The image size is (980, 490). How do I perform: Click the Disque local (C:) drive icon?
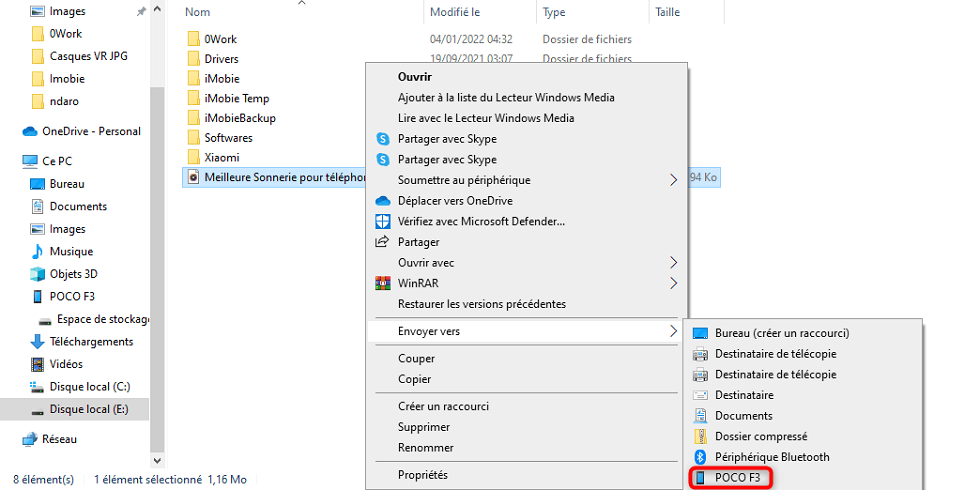(38, 387)
